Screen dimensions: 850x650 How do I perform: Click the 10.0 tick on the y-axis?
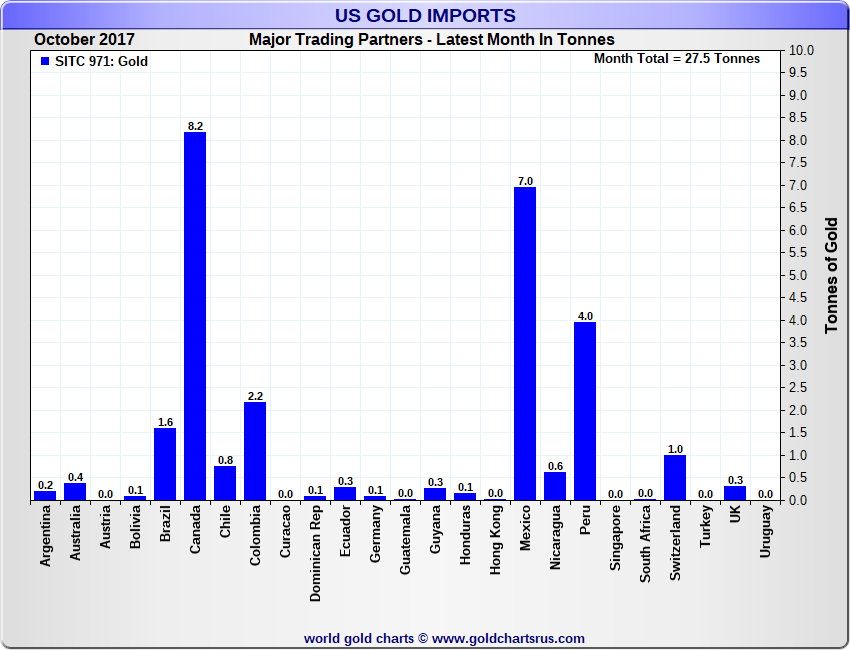(801, 50)
